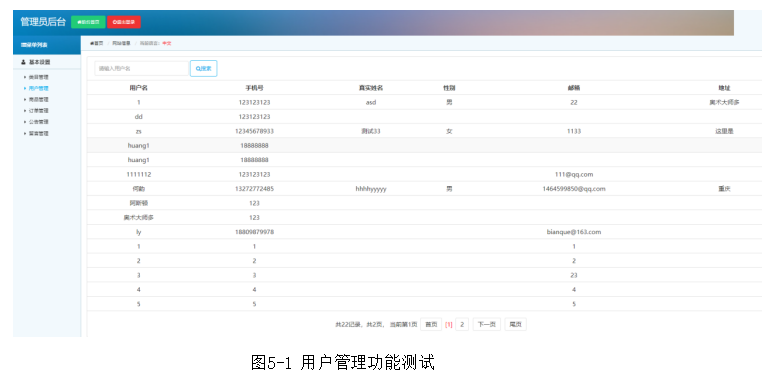Click the 管理员后台 header title
762x375 pixels.
[x=43, y=22]
